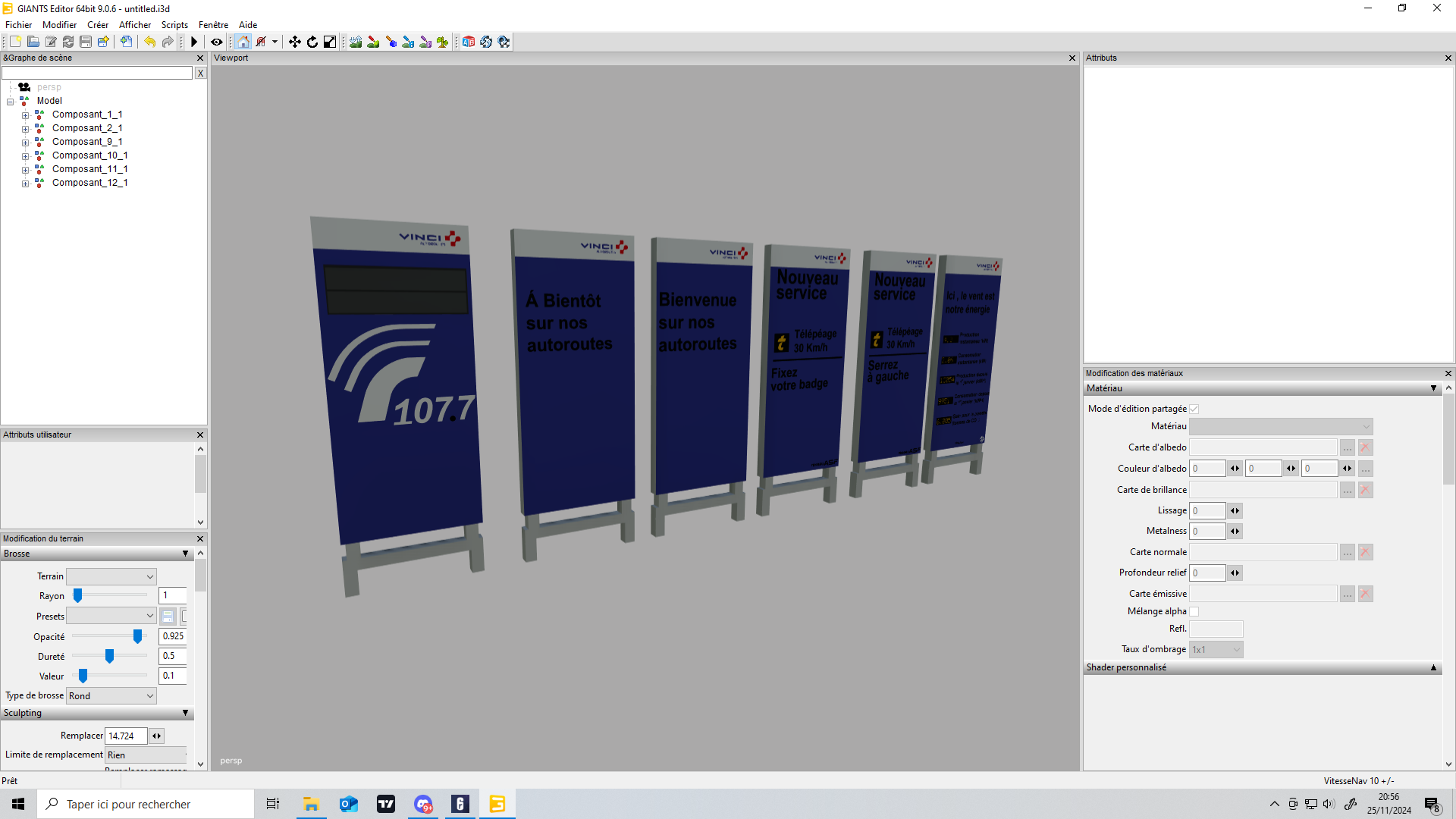1456x819 pixels.
Task: Click the interactive camera eye icon
Action: click(216, 42)
